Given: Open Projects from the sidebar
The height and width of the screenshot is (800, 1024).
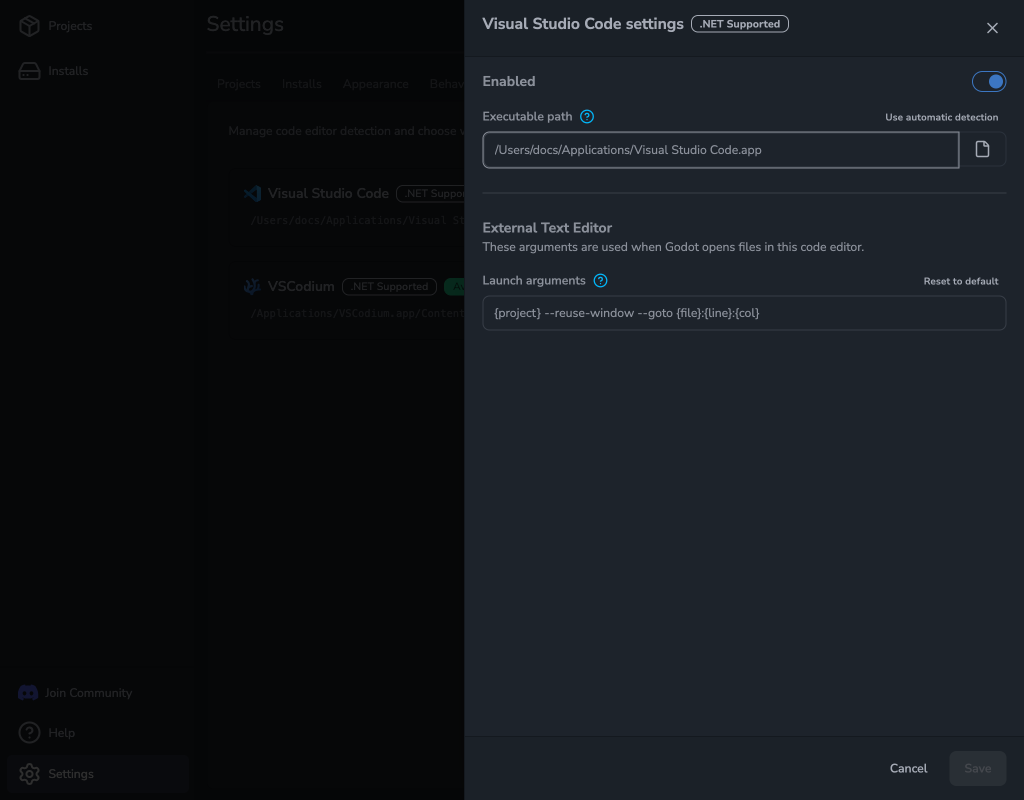Looking at the screenshot, I should pyautogui.click(x=56, y=26).
